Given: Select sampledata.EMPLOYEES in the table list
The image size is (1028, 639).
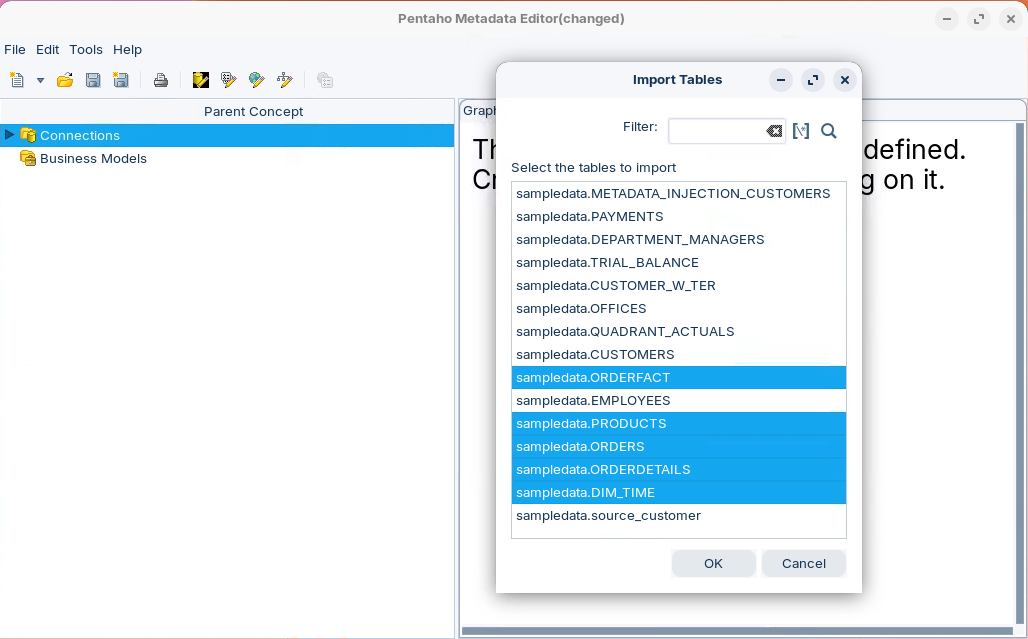Looking at the screenshot, I should [x=593, y=401].
